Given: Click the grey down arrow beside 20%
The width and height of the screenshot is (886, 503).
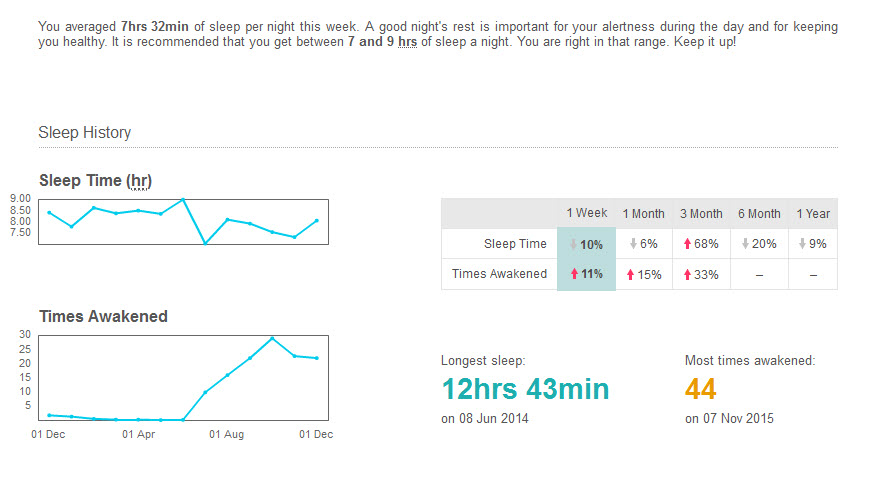Looking at the screenshot, I should 744,244.
